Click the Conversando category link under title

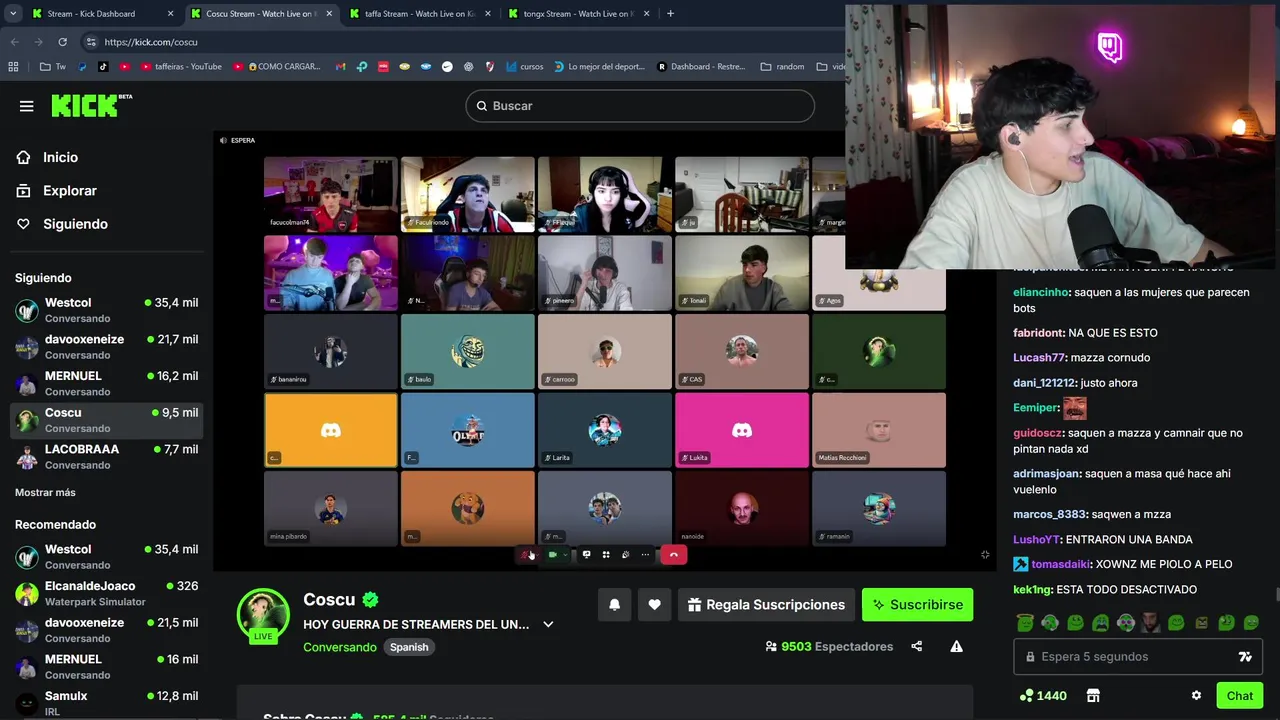(x=340, y=647)
